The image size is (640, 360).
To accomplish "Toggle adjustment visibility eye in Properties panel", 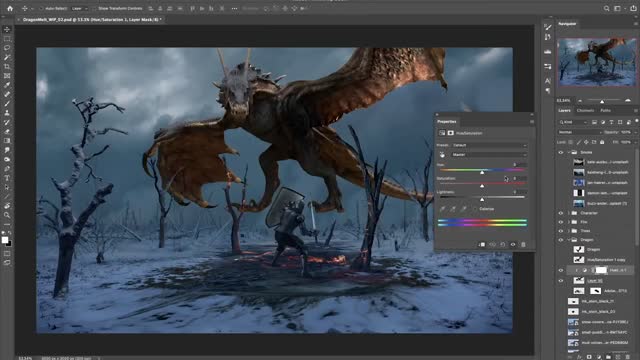I will click(x=513, y=244).
